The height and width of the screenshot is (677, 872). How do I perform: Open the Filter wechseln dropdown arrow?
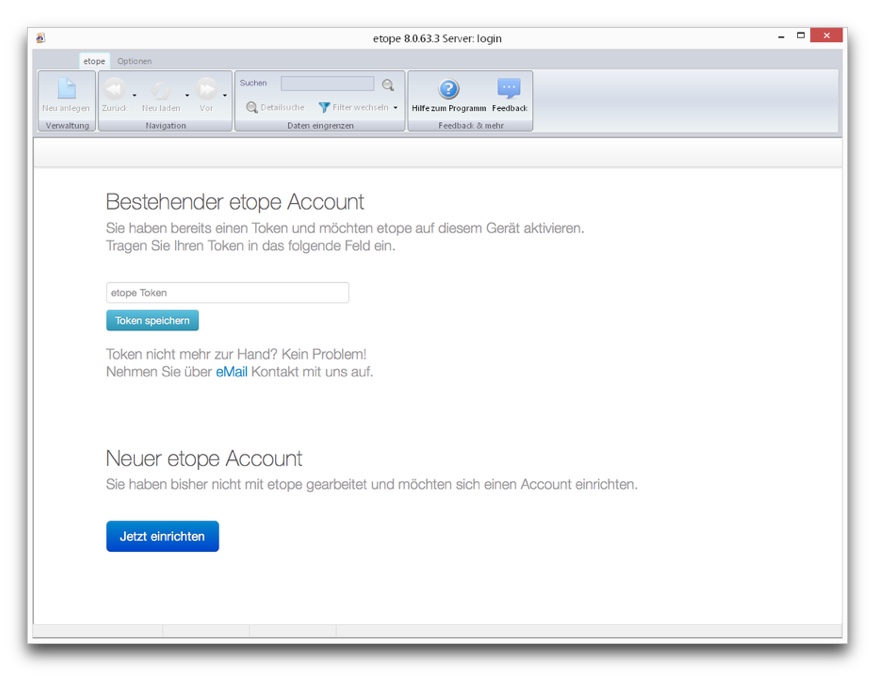[x=395, y=107]
